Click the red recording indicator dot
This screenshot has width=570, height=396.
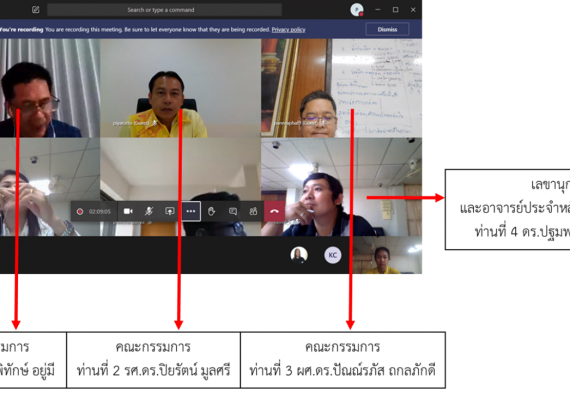(80, 212)
